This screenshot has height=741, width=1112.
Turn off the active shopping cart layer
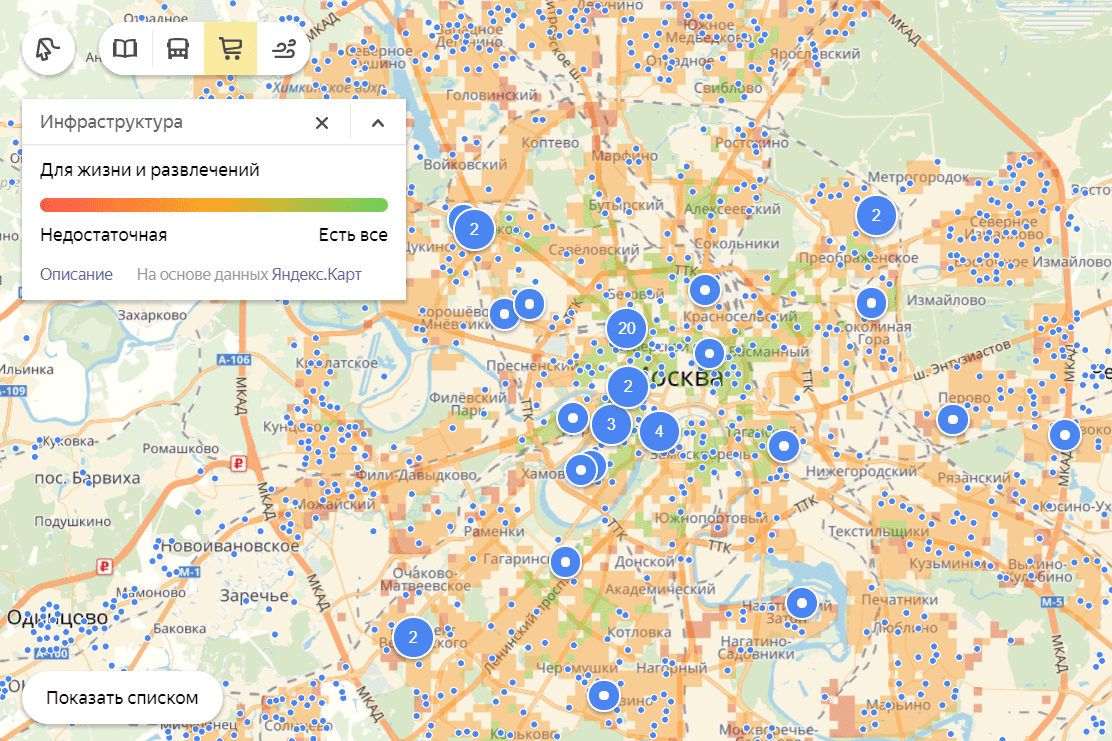coord(231,49)
